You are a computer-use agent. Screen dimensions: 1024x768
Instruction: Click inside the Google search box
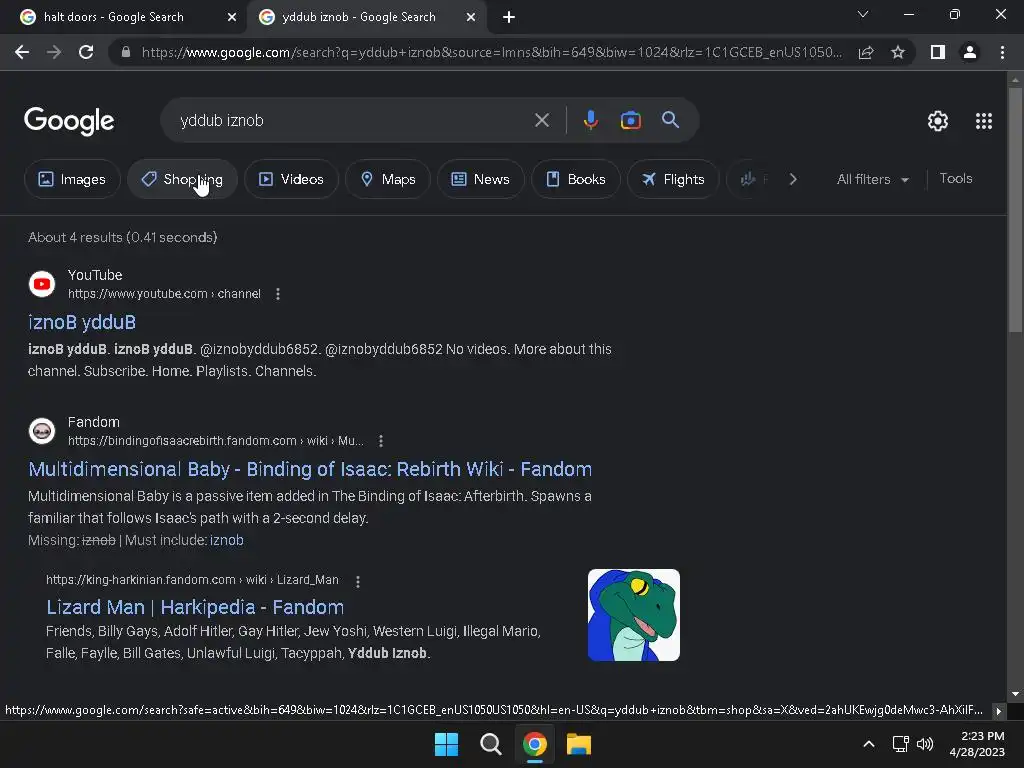(353, 120)
